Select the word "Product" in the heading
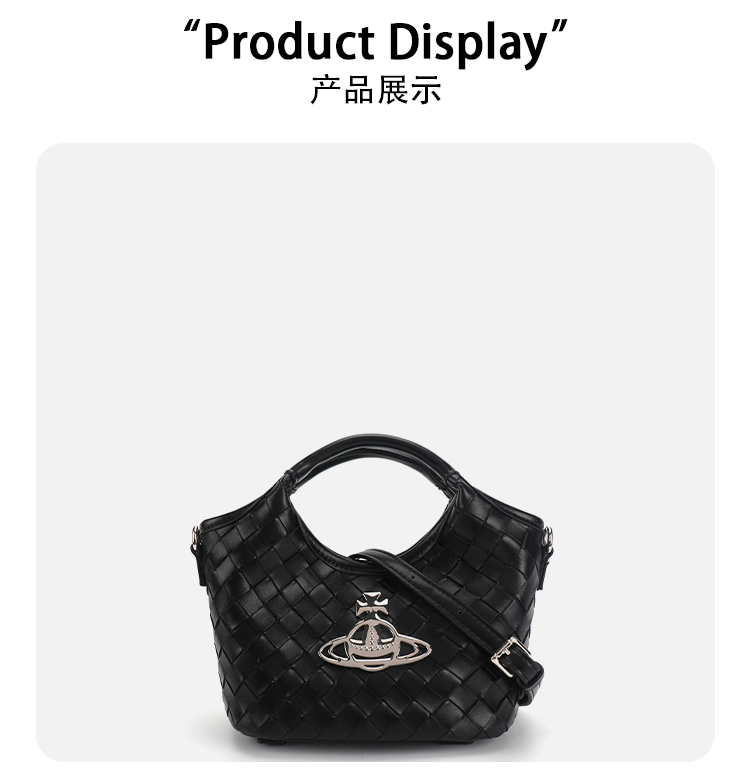 [x=288, y=42]
